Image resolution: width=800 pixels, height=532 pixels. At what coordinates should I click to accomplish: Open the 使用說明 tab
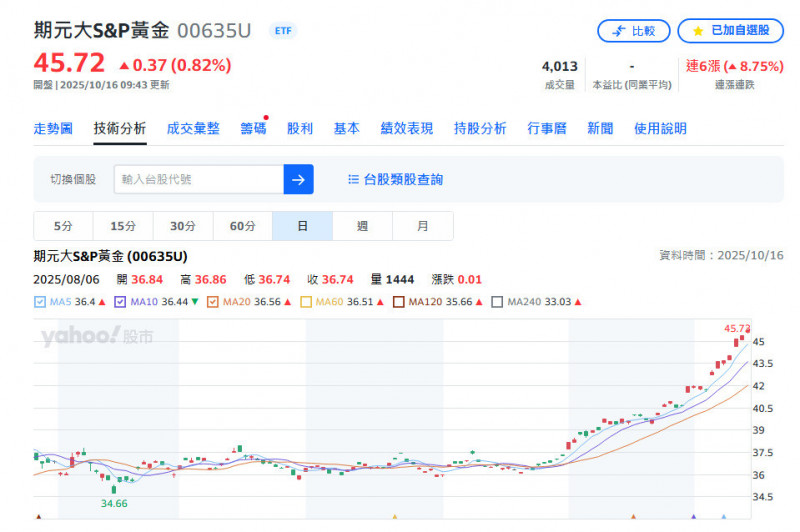click(x=660, y=129)
